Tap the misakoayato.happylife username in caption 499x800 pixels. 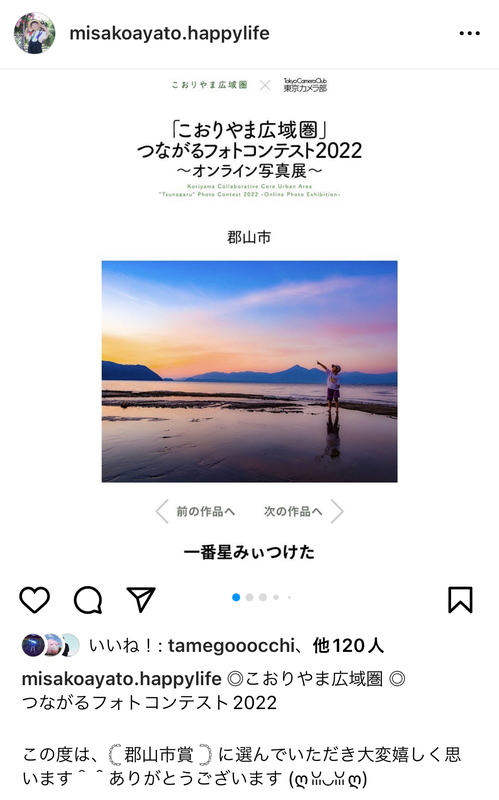click(x=121, y=679)
